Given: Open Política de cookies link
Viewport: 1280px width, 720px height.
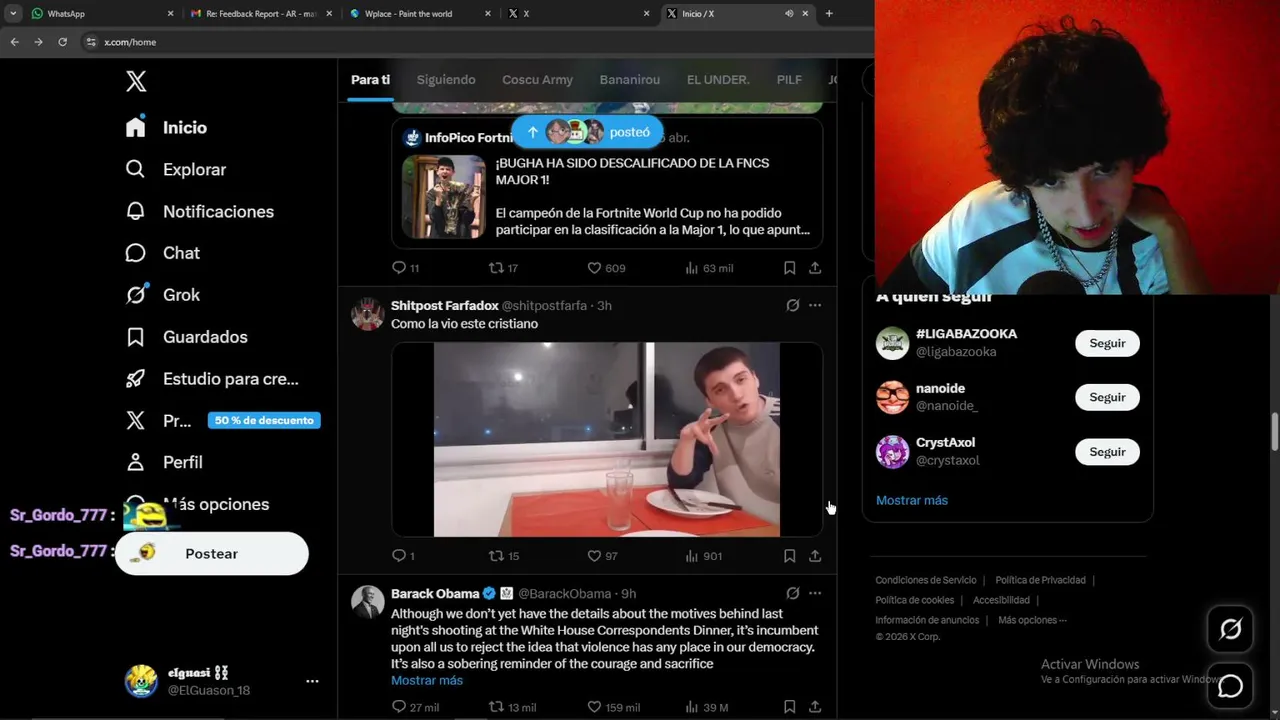Looking at the screenshot, I should (x=914, y=600).
